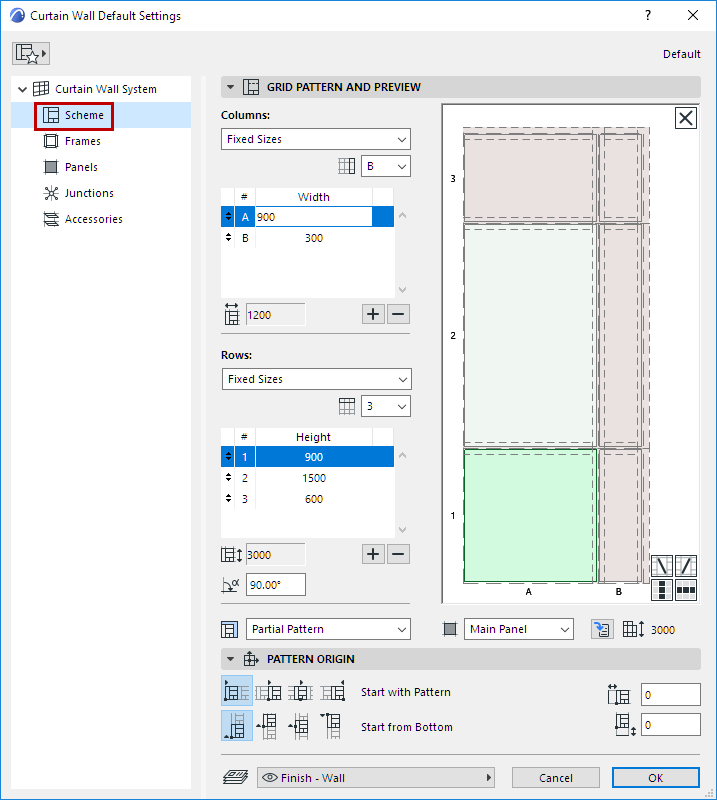Edit the grid angle field 90.00°

coord(276,585)
